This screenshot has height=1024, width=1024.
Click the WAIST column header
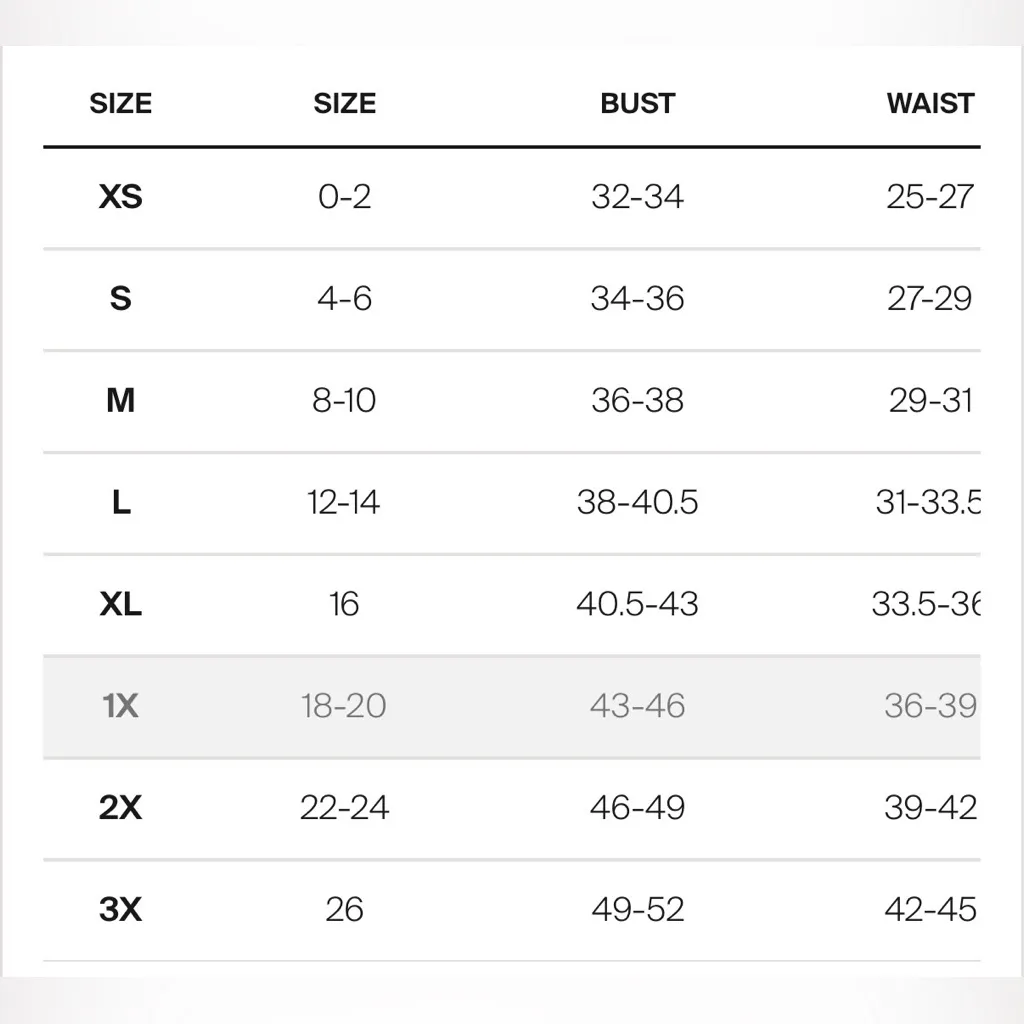tap(930, 104)
